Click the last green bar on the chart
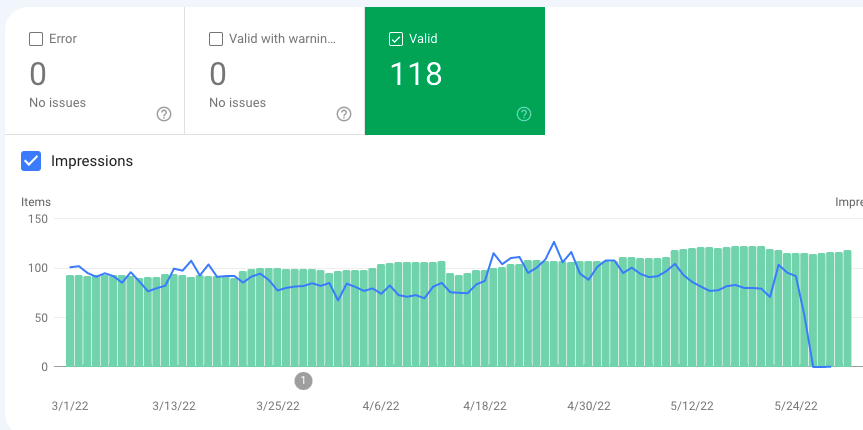This screenshot has height=430, width=863. point(848,309)
